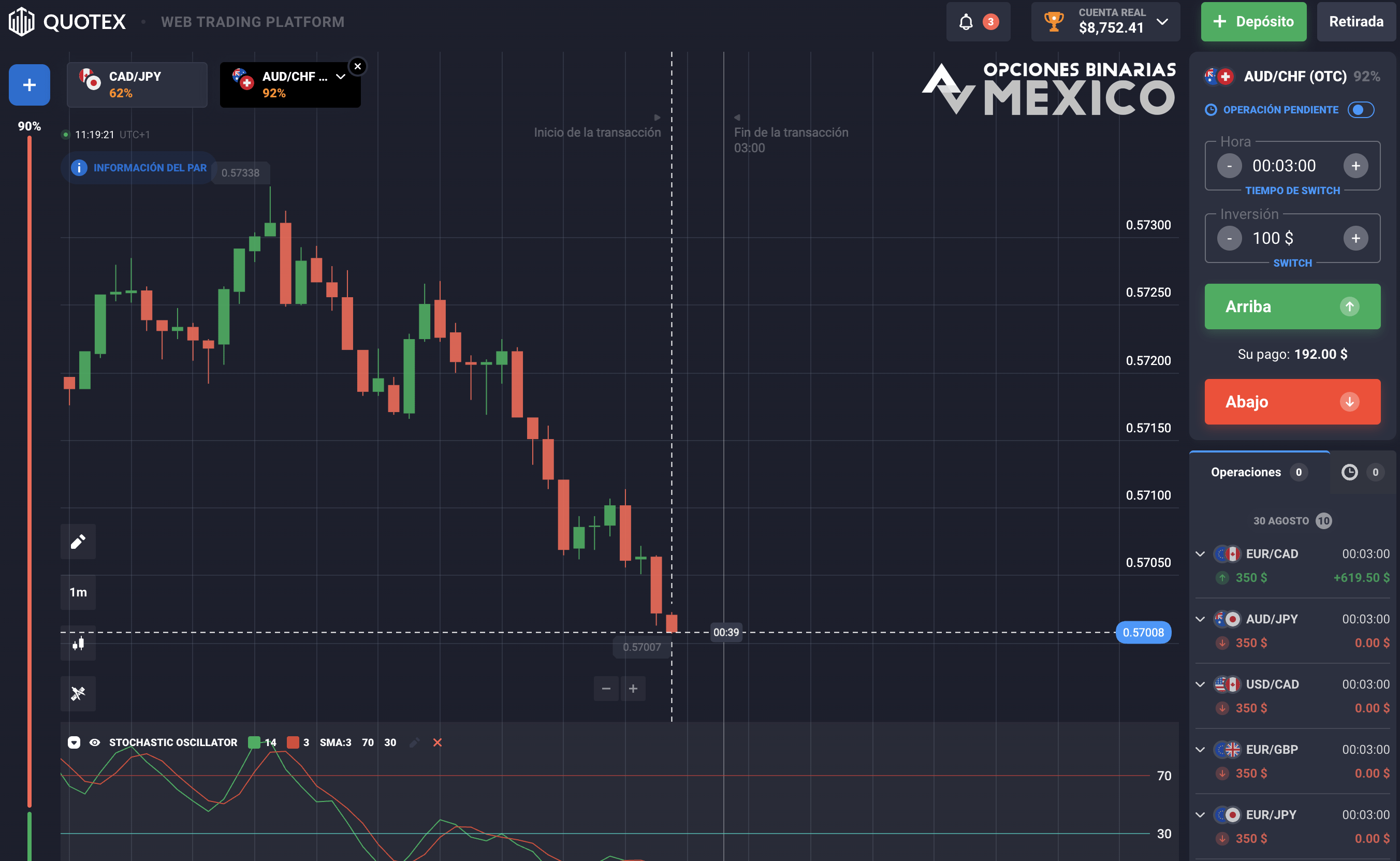Edit Stochastic Oscillator settings pencil
Screen dimensions: 1400x861
pyautogui.click(x=415, y=742)
